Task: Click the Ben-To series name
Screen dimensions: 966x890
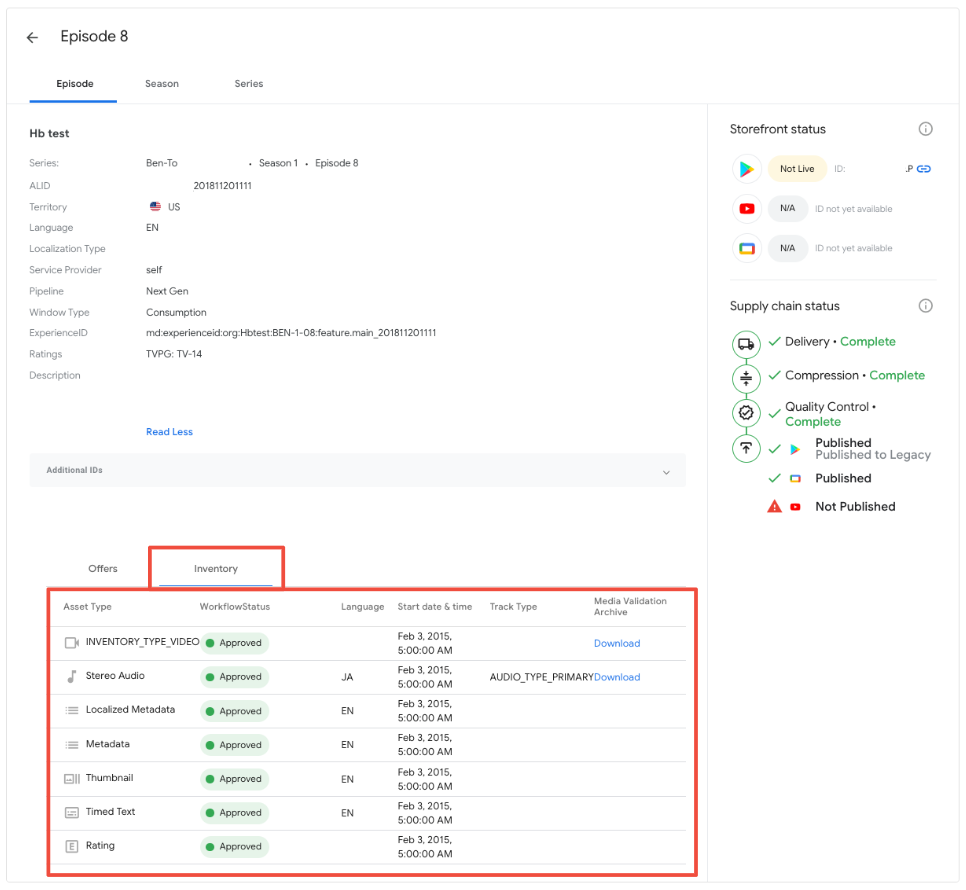Action: pyautogui.click(x=161, y=163)
